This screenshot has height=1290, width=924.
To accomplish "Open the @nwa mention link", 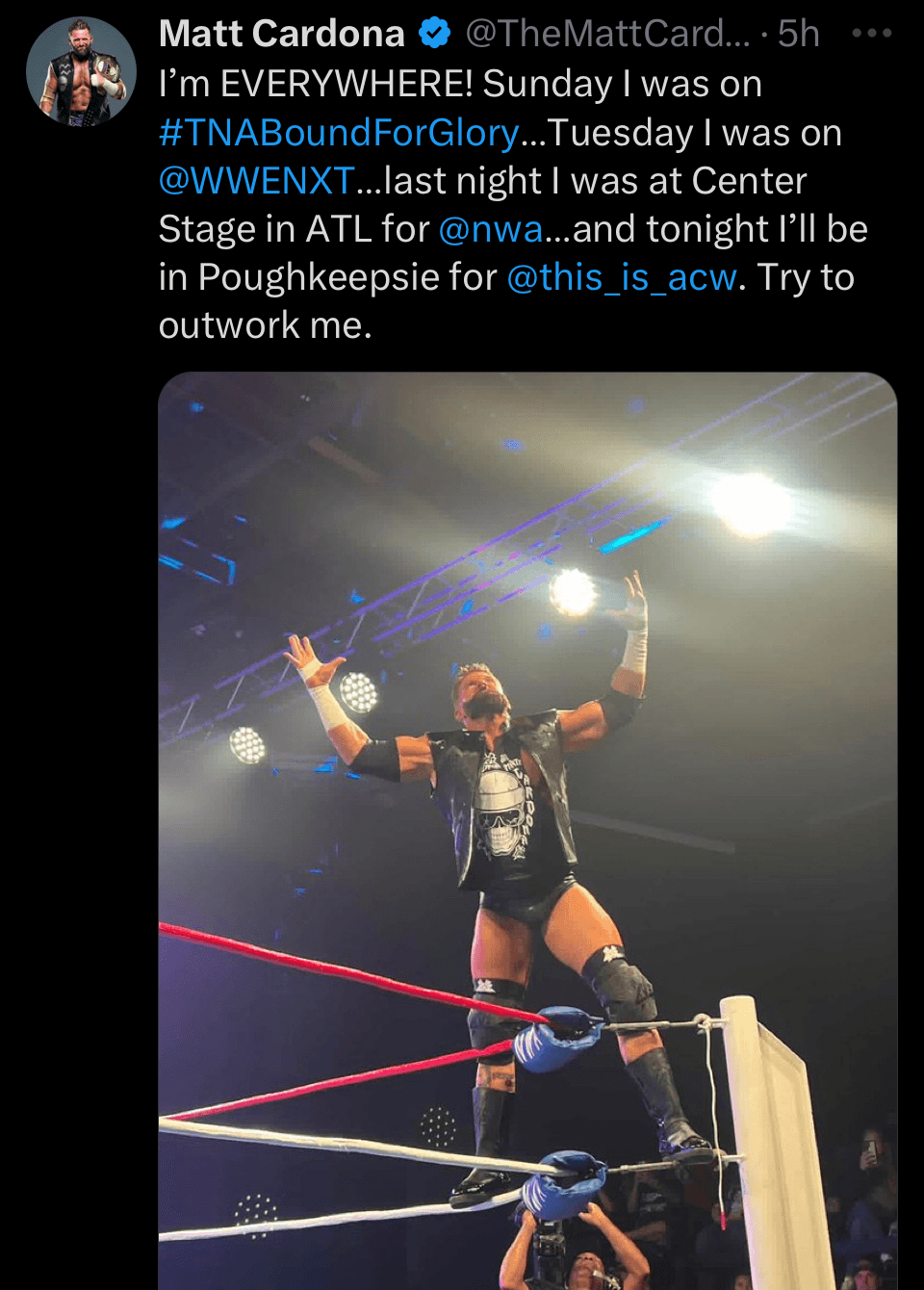I will click(x=491, y=229).
